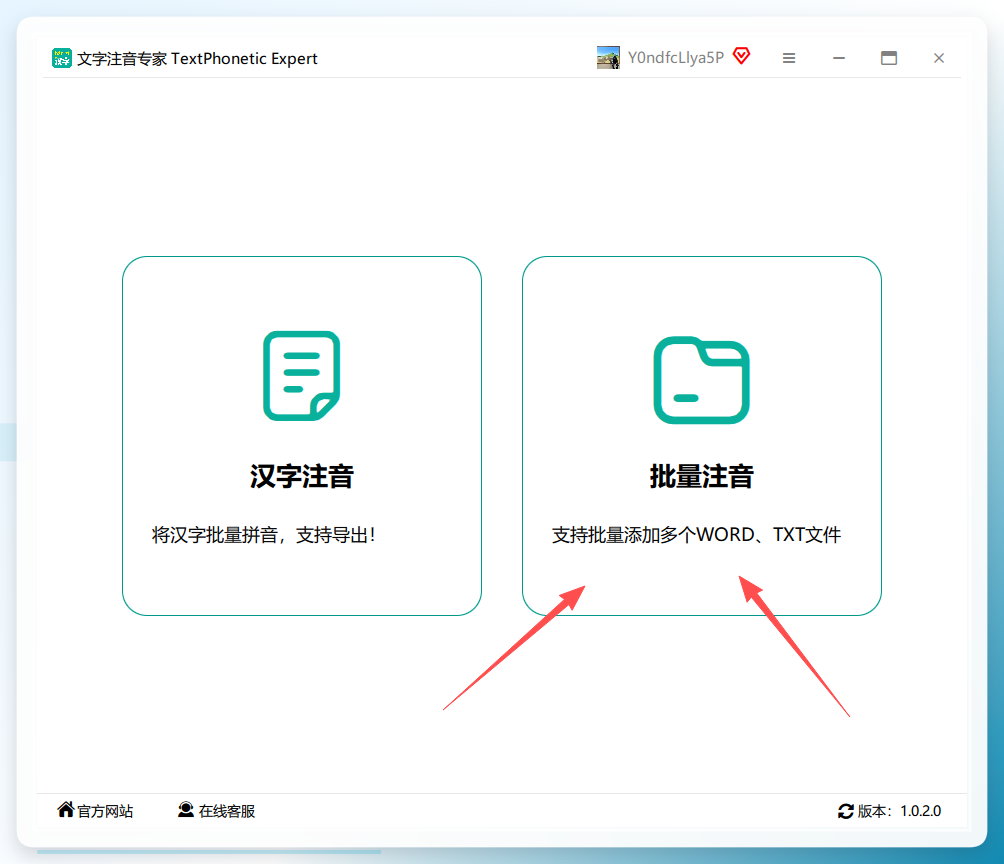Open the 官方网站 link

click(105, 811)
